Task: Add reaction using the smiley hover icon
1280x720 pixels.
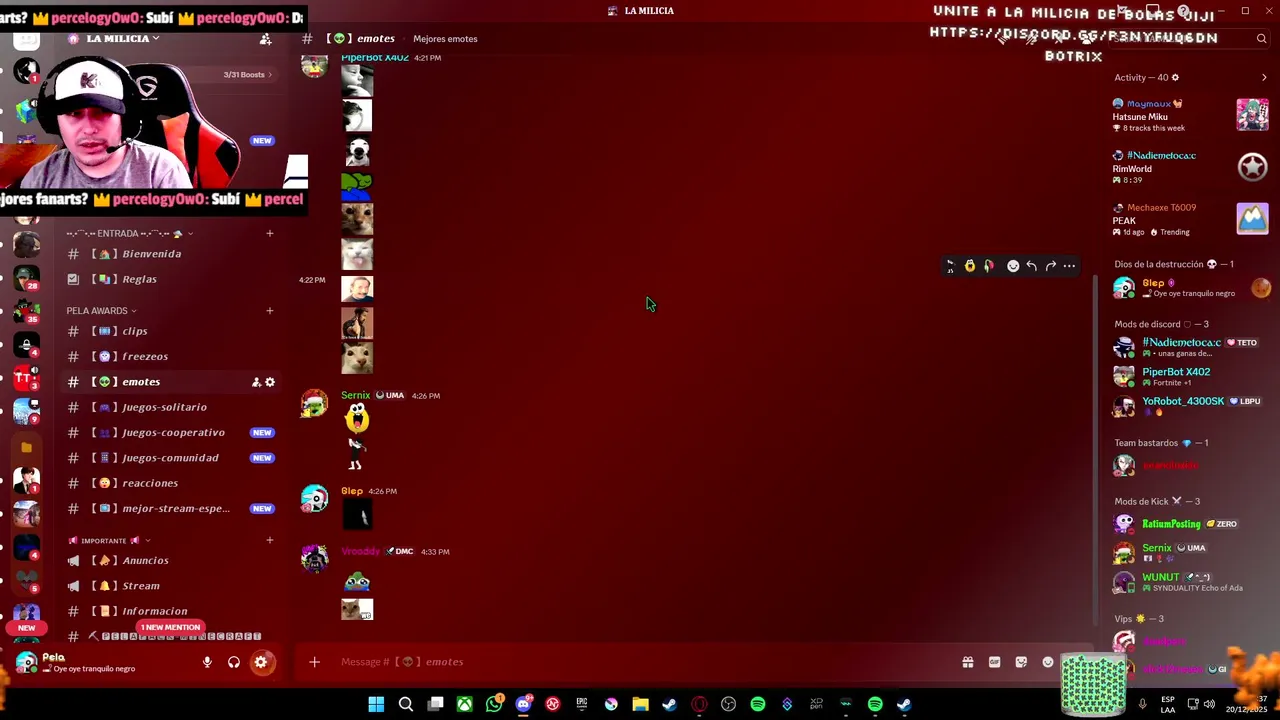Action: pos(1013,266)
